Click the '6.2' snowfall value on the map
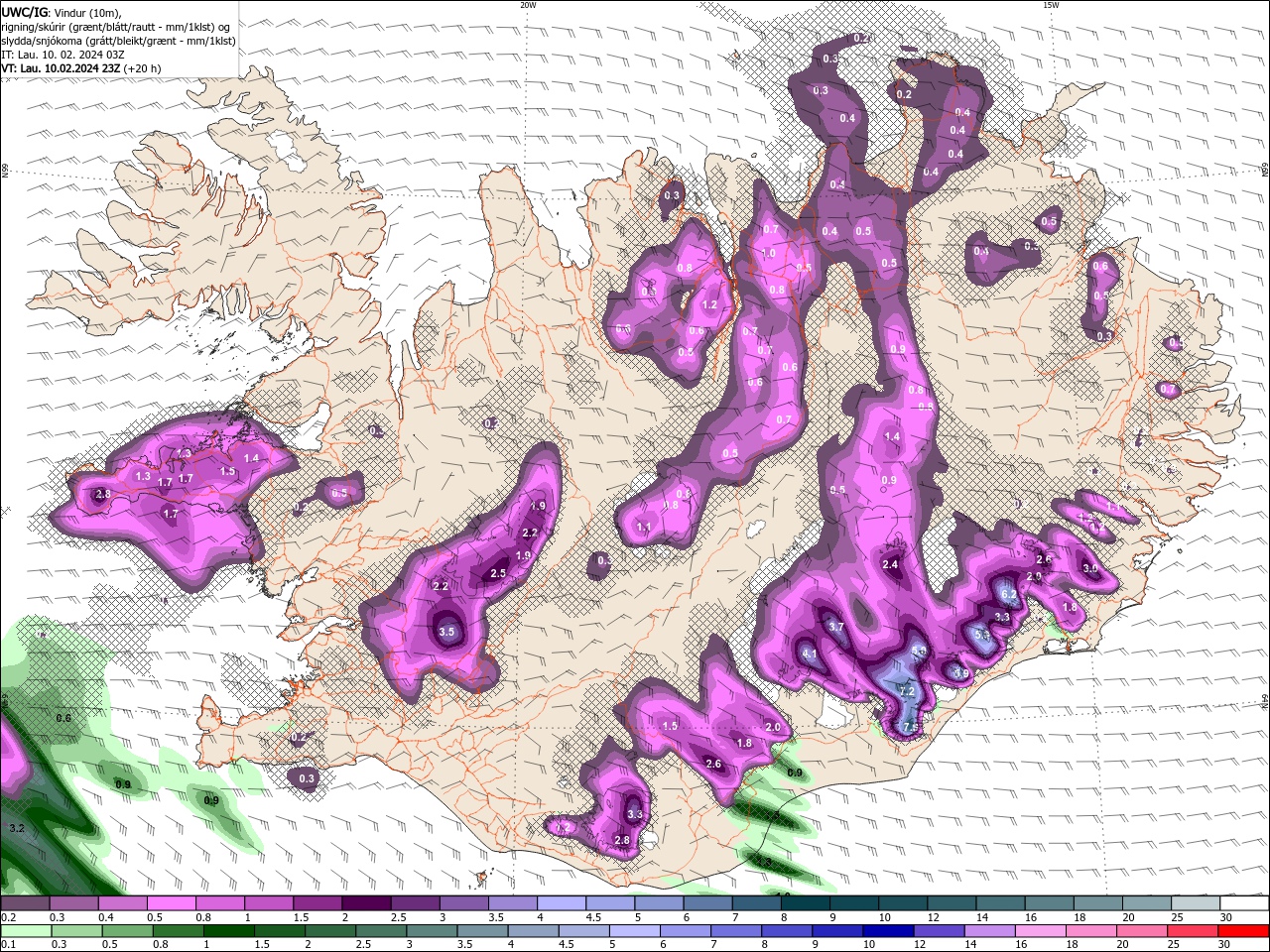 pyautogui.click(x=1009, y=594)
